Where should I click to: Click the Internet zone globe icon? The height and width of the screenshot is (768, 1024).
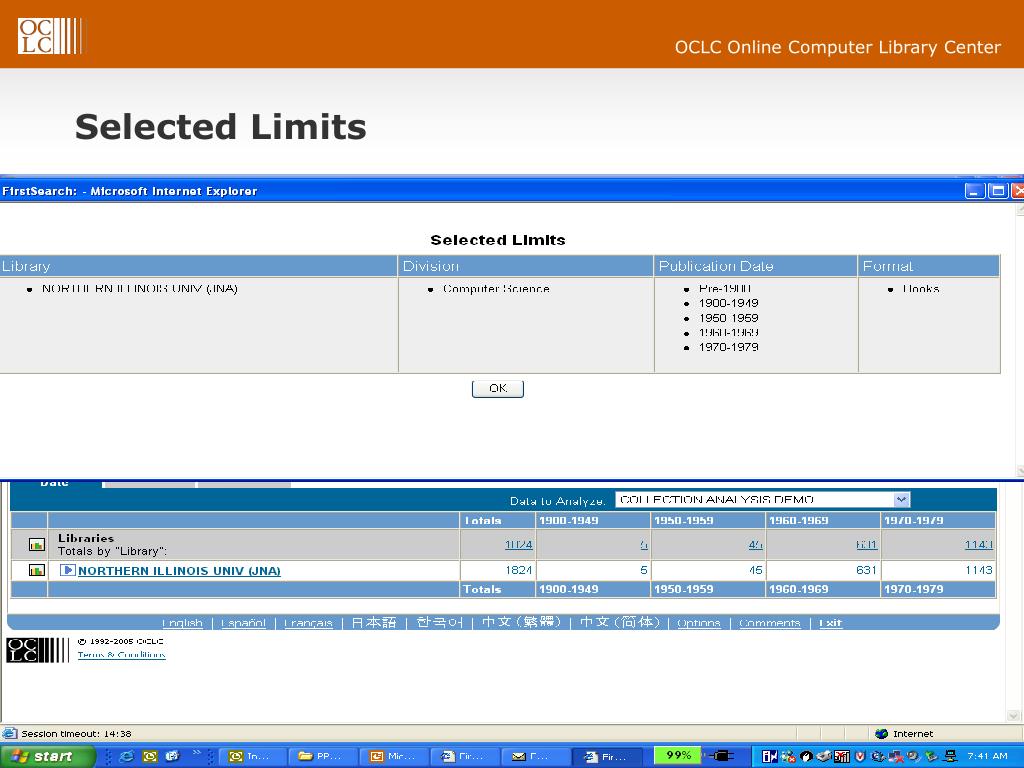click(x=882, y=733)
